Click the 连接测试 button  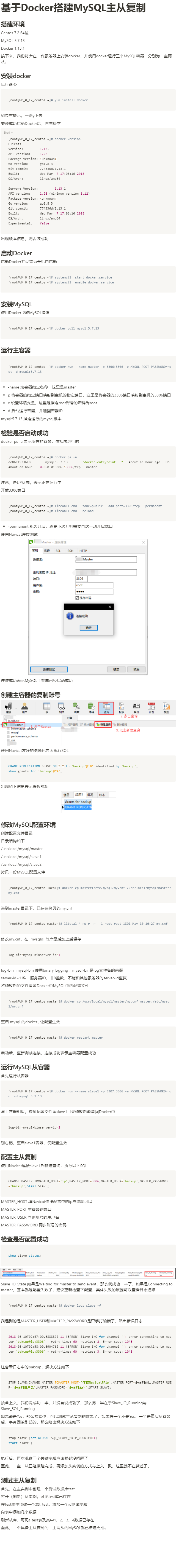coord(49,669)
